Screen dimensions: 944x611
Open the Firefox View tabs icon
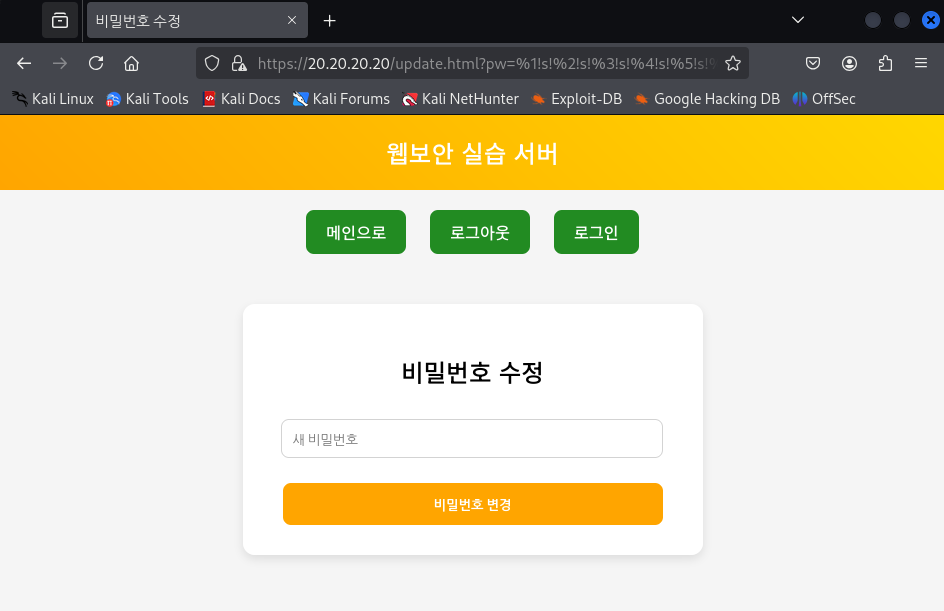pyautogui.click(x=60, y=20)
